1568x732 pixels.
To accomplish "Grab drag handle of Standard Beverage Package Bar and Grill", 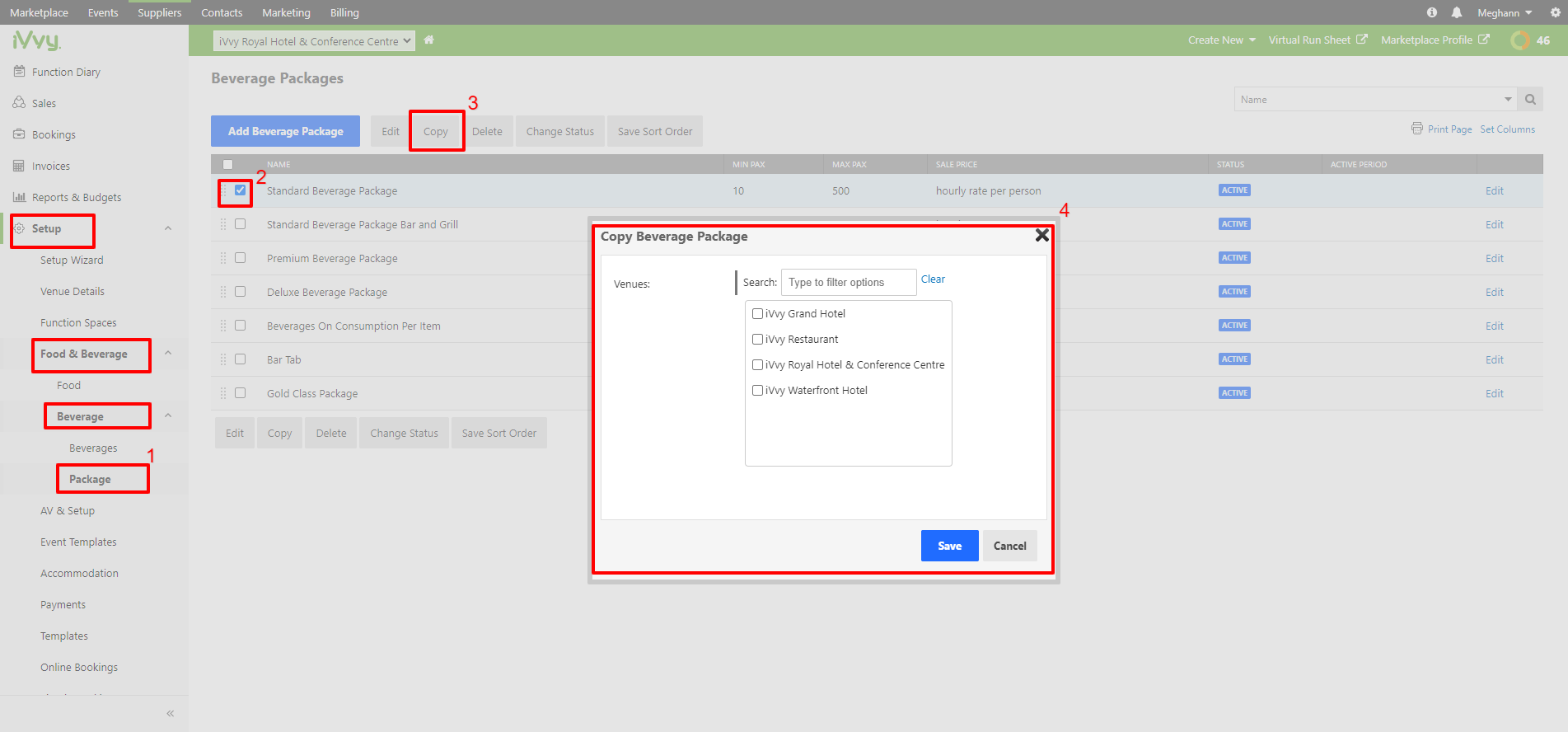I will point(222,224).
